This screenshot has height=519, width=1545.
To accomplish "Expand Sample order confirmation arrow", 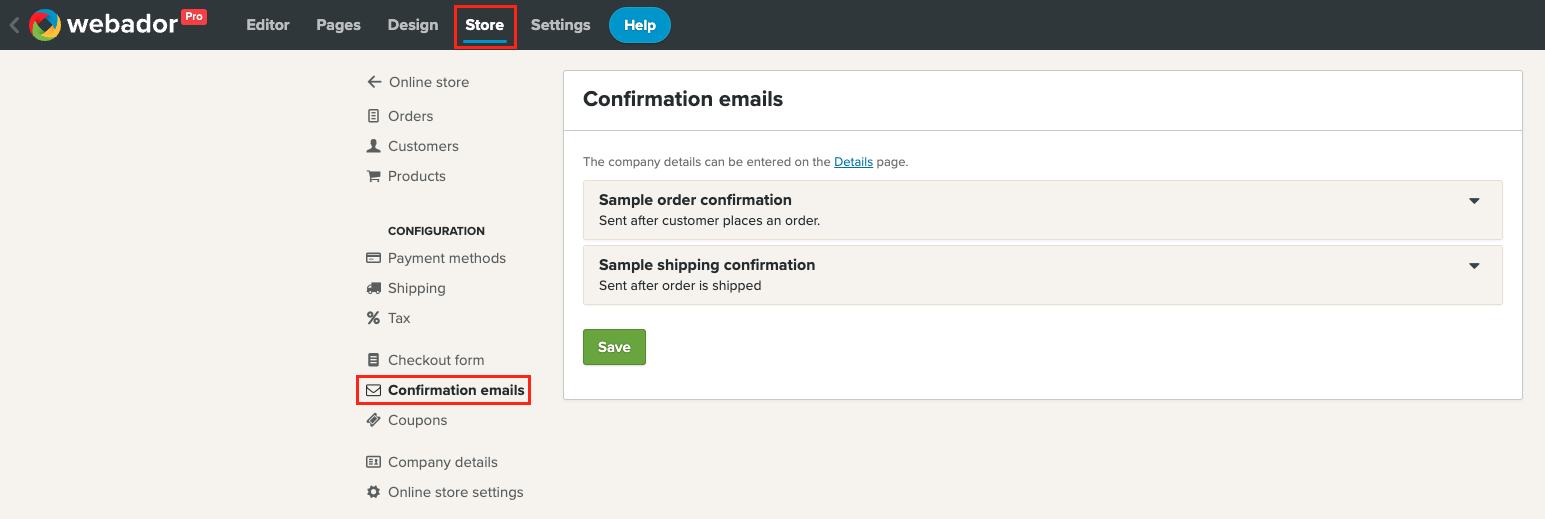I will pos(1473,201).
